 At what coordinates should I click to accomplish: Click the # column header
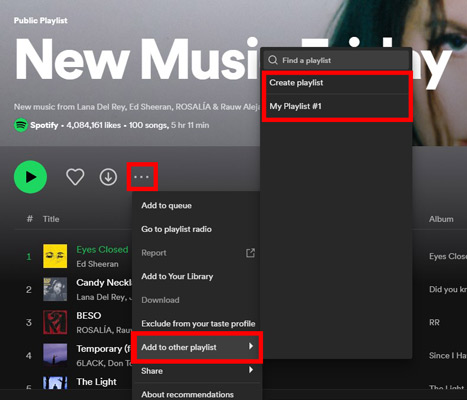29,219
